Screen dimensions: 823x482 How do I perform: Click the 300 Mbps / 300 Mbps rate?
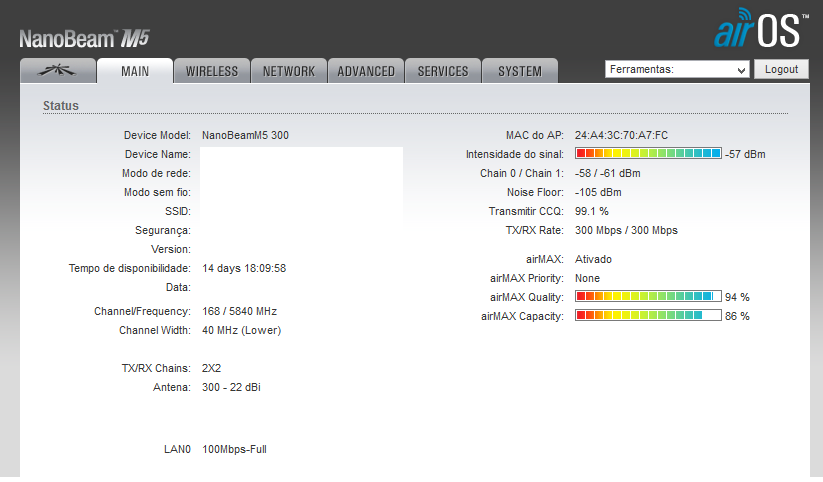click(x=626, y=230)
